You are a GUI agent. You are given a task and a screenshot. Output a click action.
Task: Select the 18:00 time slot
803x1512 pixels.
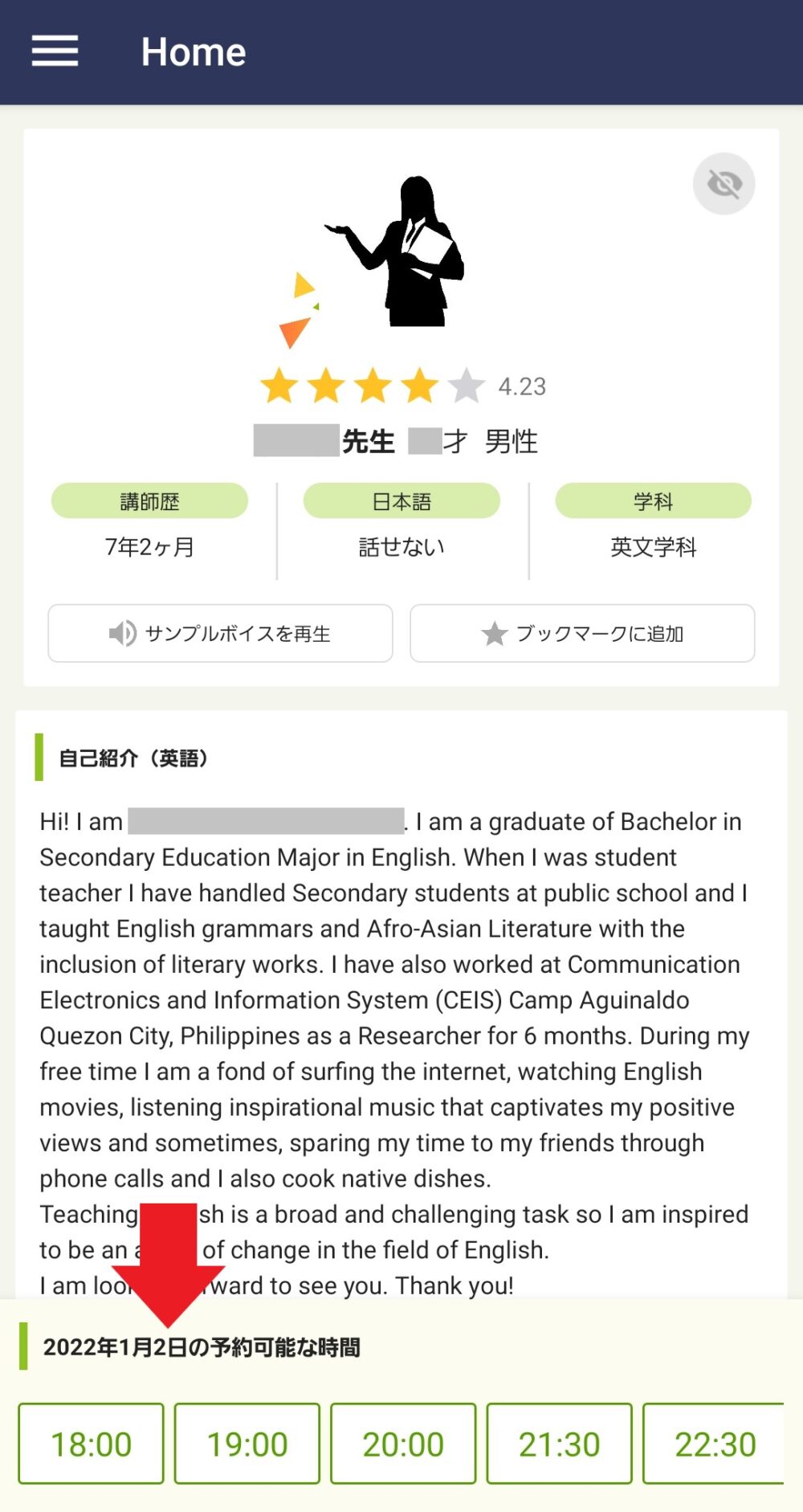tap(91, 1444)
